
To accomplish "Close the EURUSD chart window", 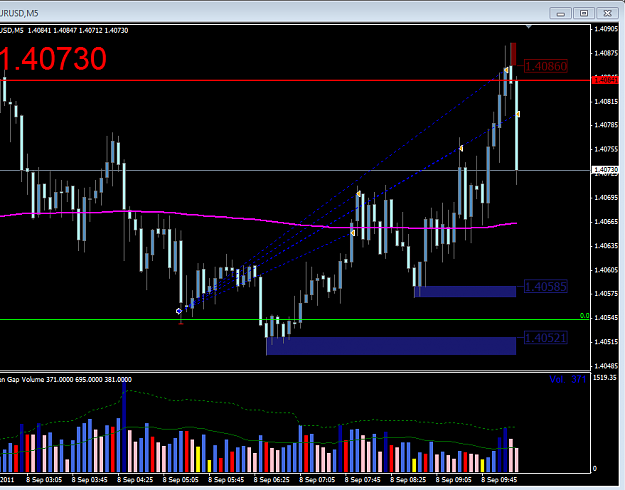I will click(x=607, y=14).
